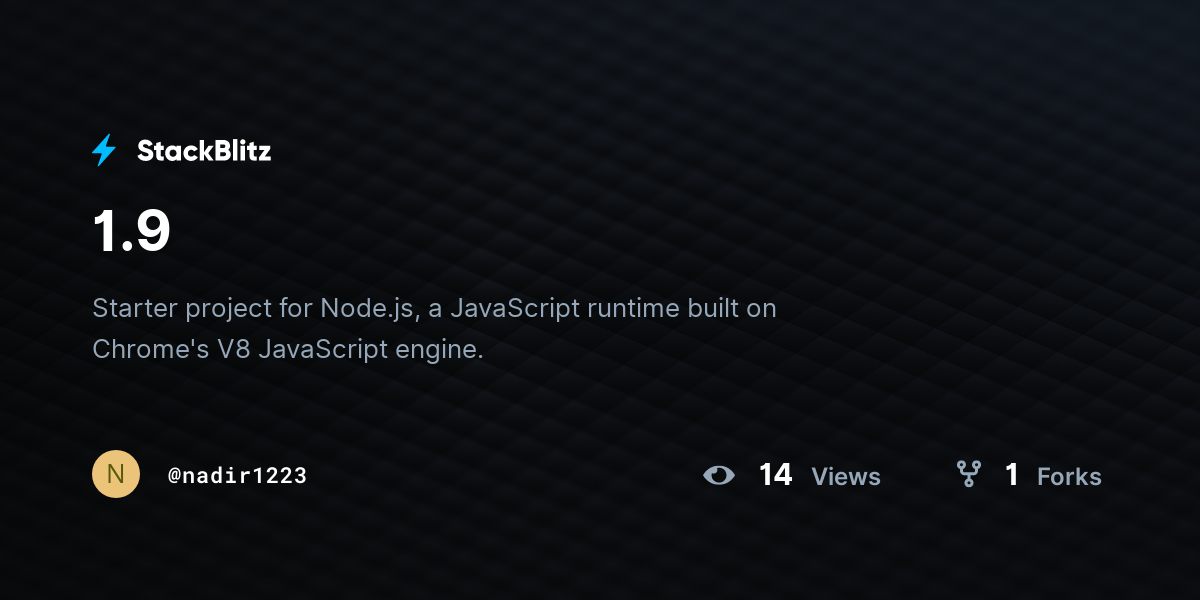Click the word "for" in description

296,308
